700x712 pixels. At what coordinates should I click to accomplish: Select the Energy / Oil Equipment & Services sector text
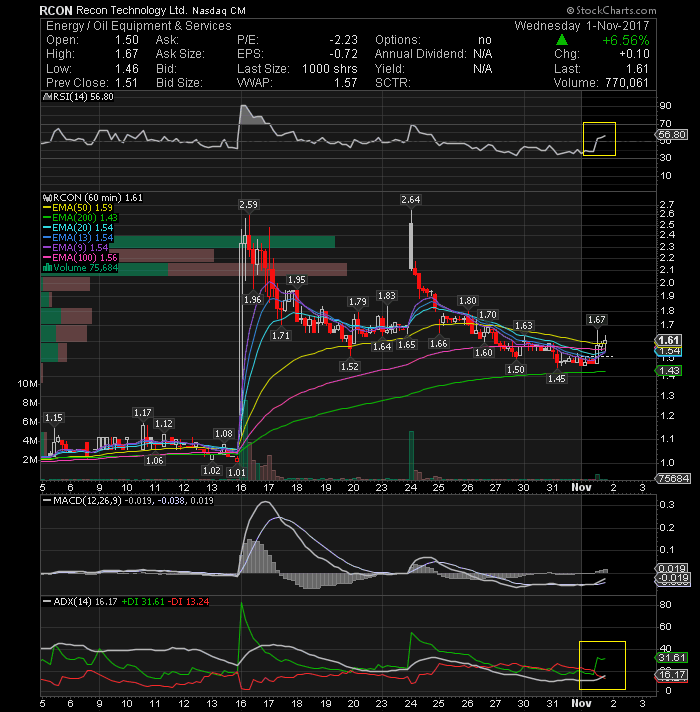point(138,26)
